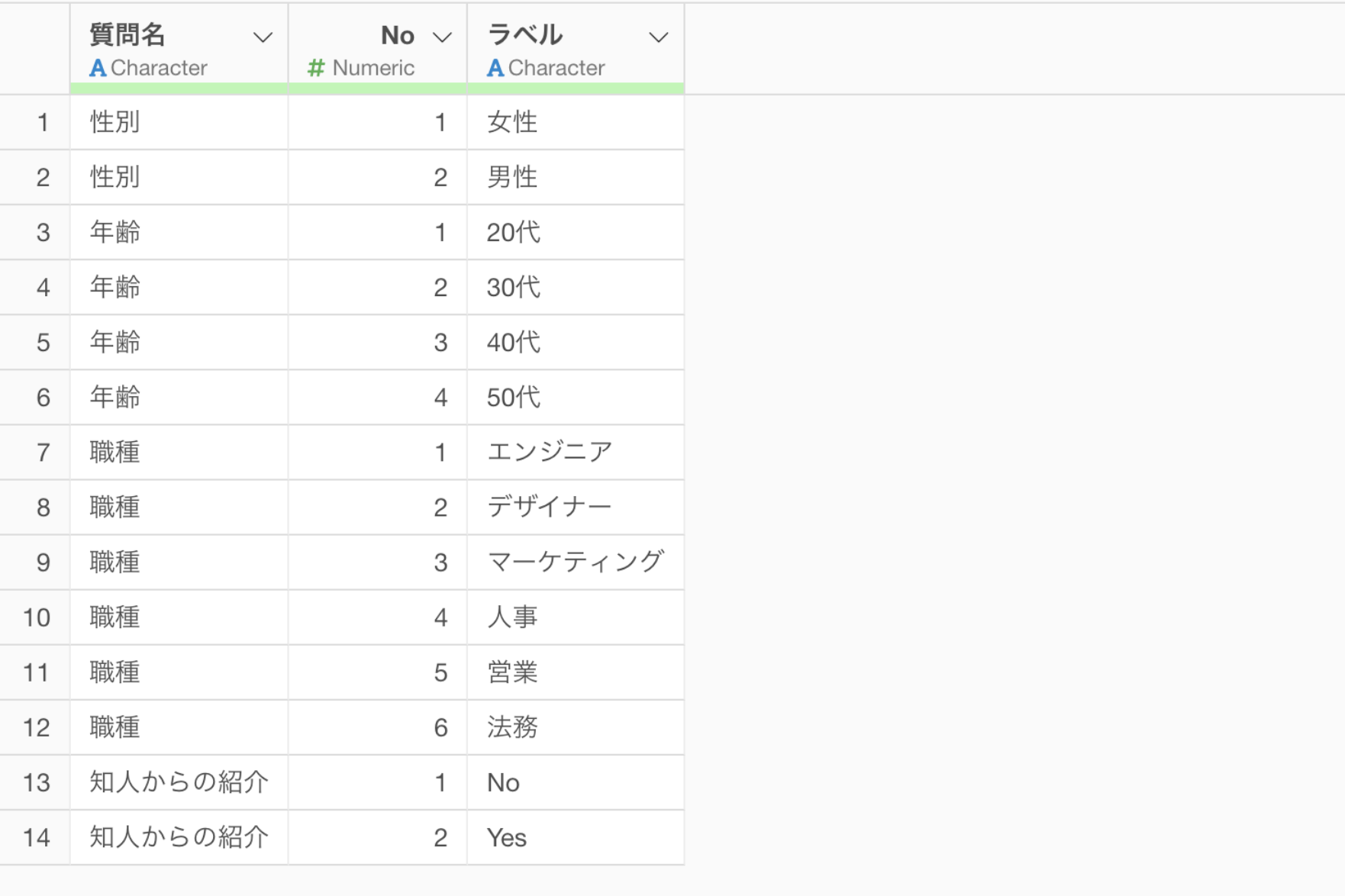Viewport: 1345px width, 896px height.
Task: Open the No column dropdown menu
Action: point(442,37)
